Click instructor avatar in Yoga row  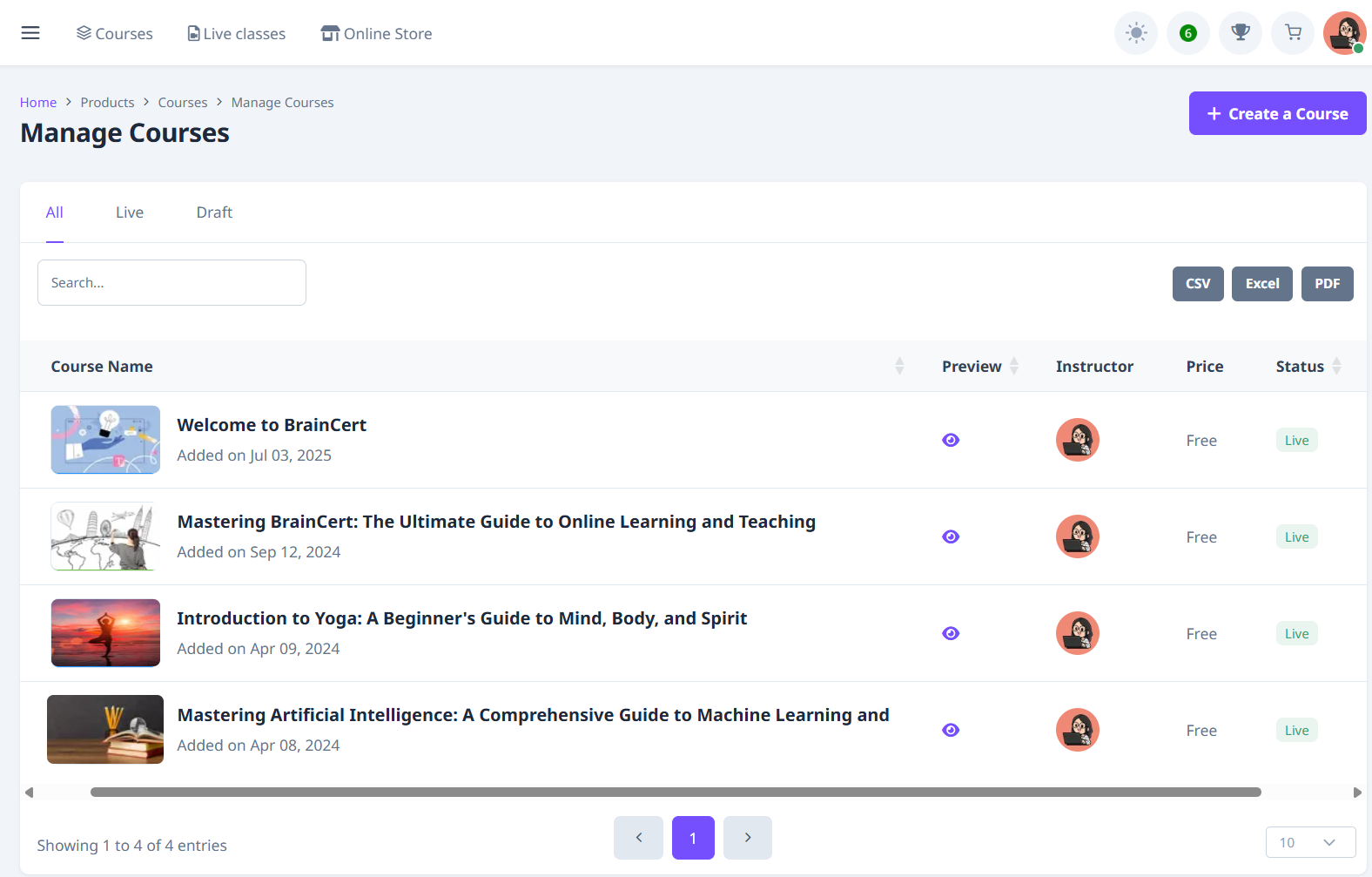pyautogui.click(x=1078, y=633)
